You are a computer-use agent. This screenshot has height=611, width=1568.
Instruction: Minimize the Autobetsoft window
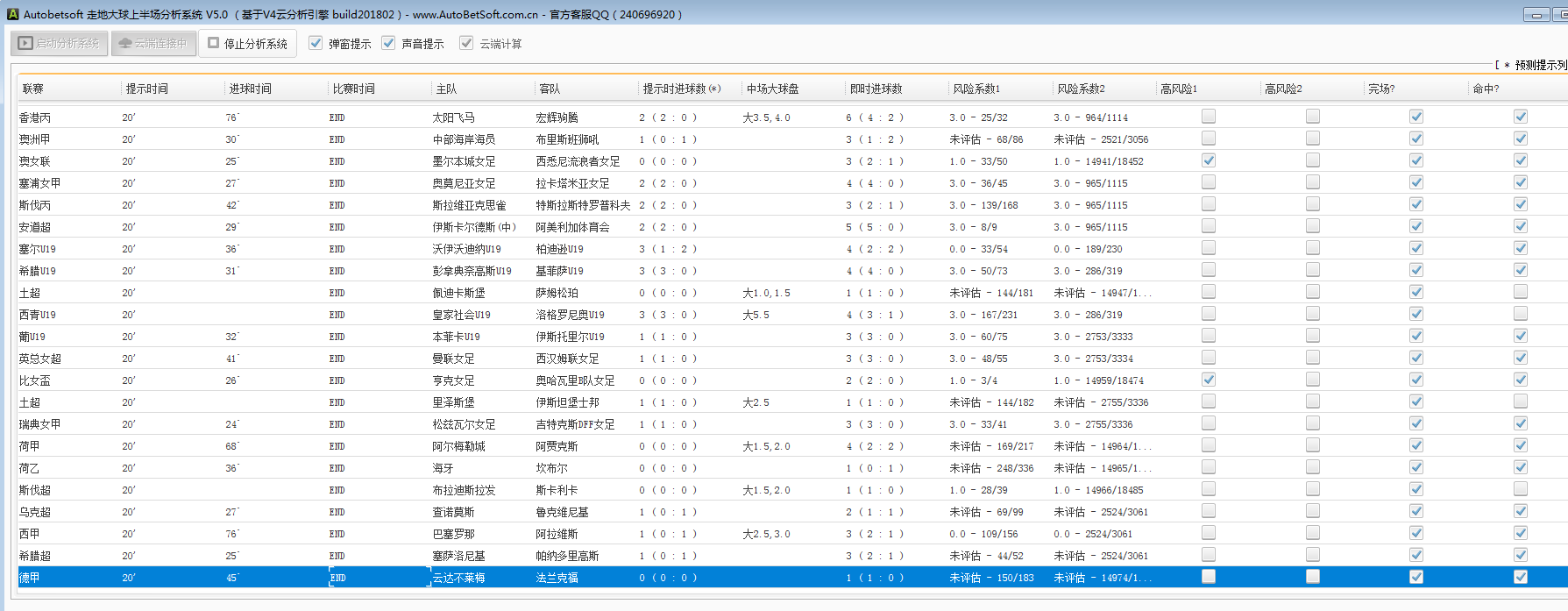(x=1536, y=15)
